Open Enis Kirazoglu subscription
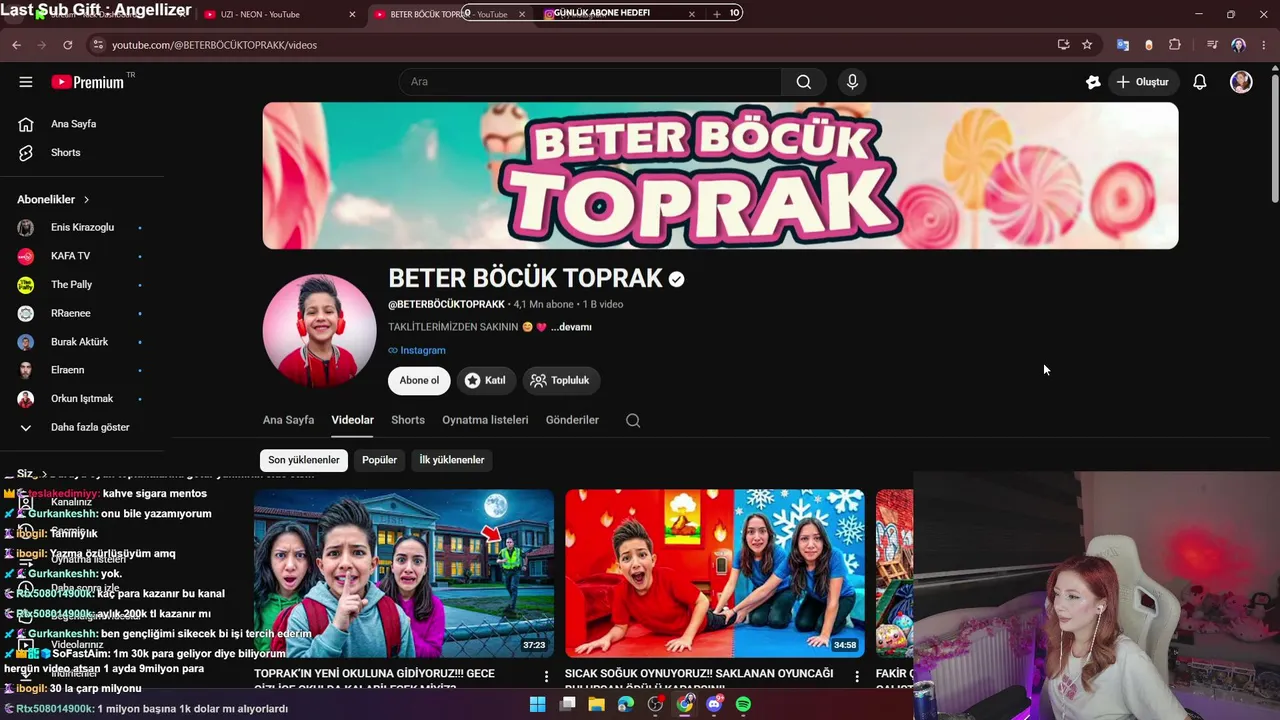Image resolution: width=1280 pixels, height=720 pixels. pos(82,227)
